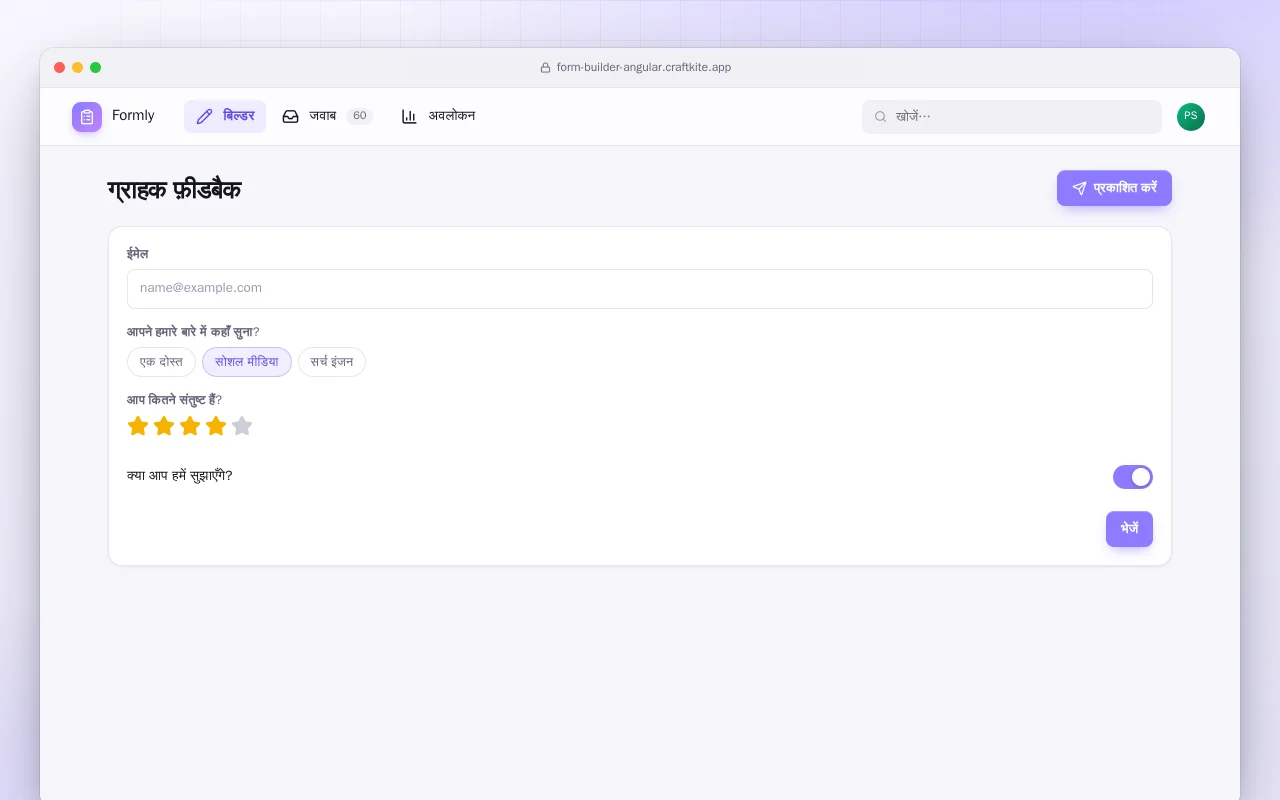Open the जवाब tab

(327, 116)
